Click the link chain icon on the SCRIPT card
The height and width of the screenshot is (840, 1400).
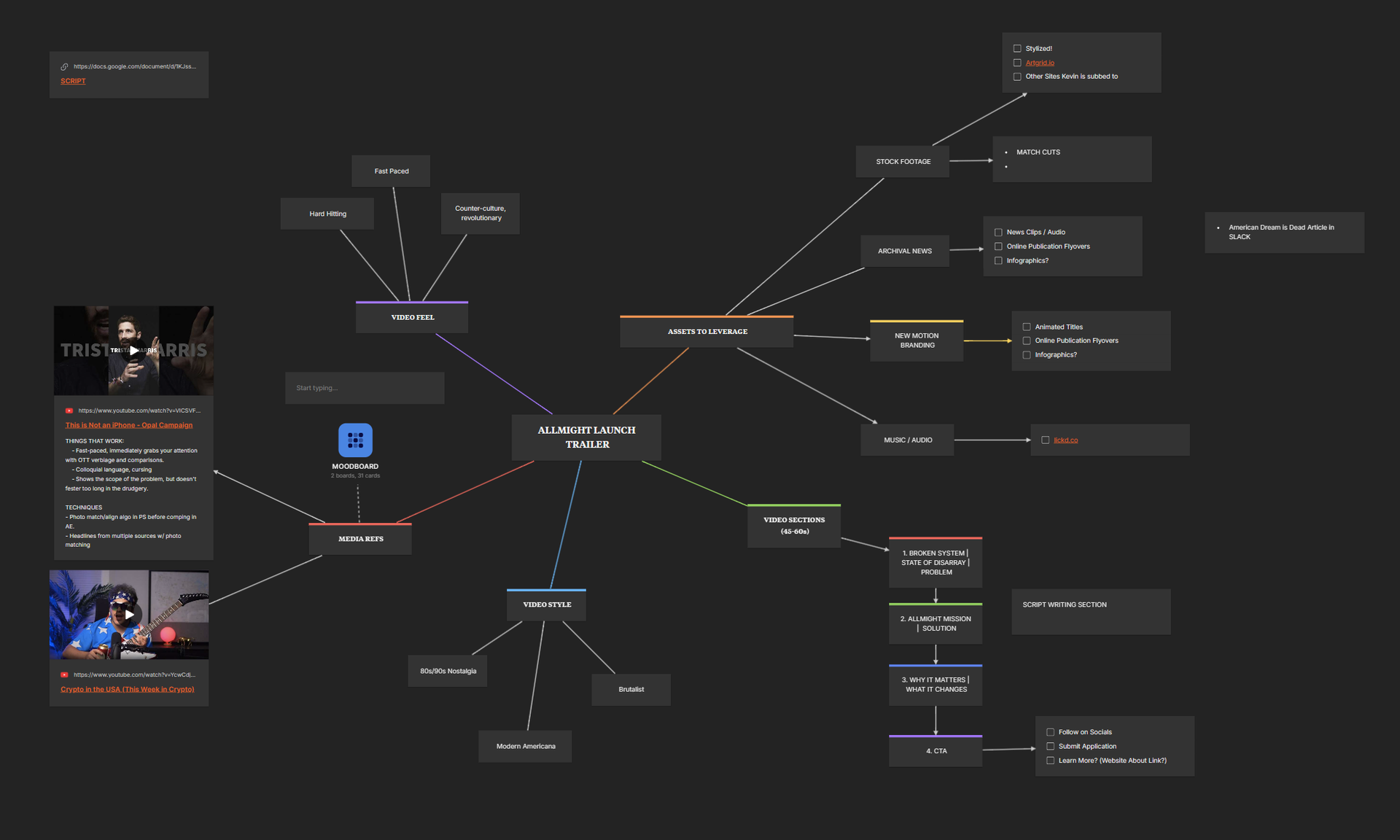click(x=65, y=66)
